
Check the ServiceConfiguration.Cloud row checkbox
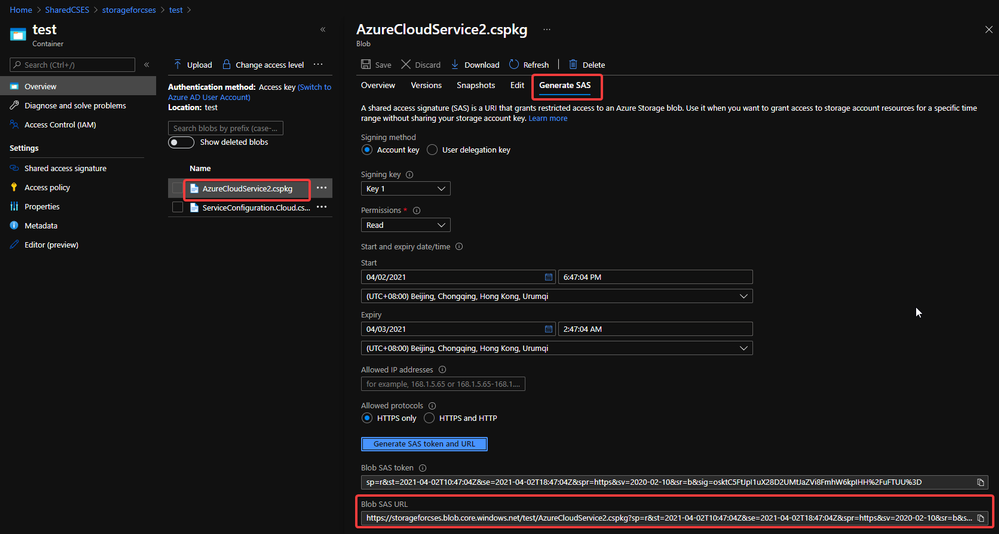178,208
